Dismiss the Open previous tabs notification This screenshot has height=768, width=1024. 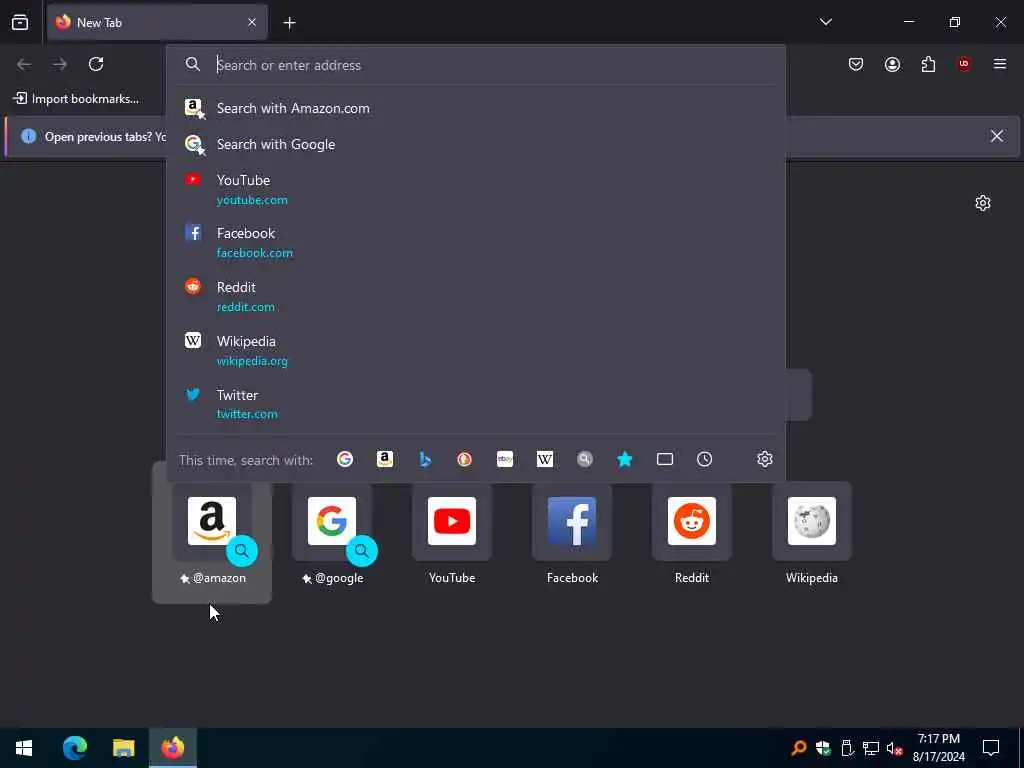pyautogui.click(x=997, y=136)
